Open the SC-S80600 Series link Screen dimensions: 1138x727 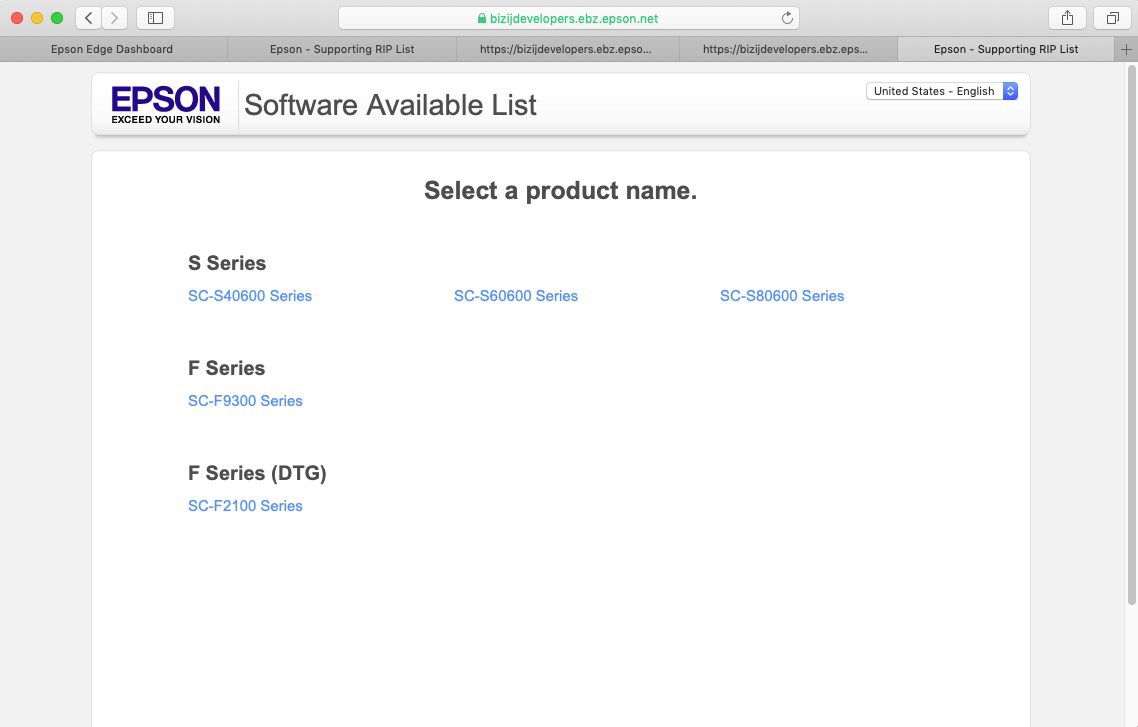(782, 296)
